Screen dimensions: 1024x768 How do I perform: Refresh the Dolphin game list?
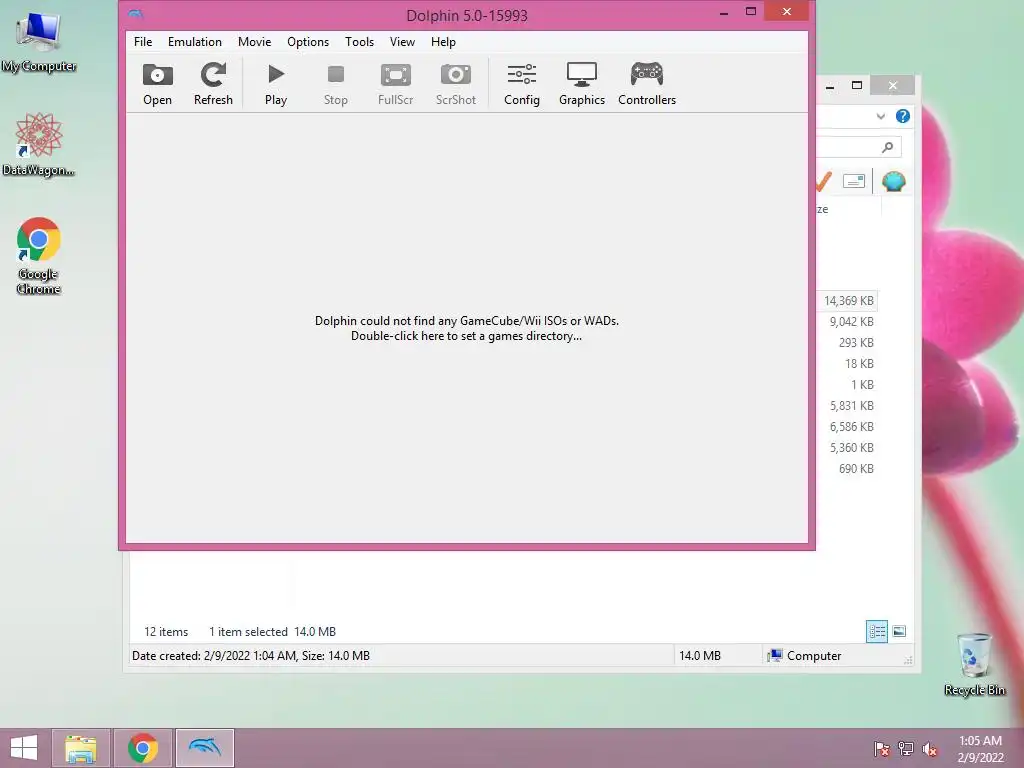(x=213, y=84)
